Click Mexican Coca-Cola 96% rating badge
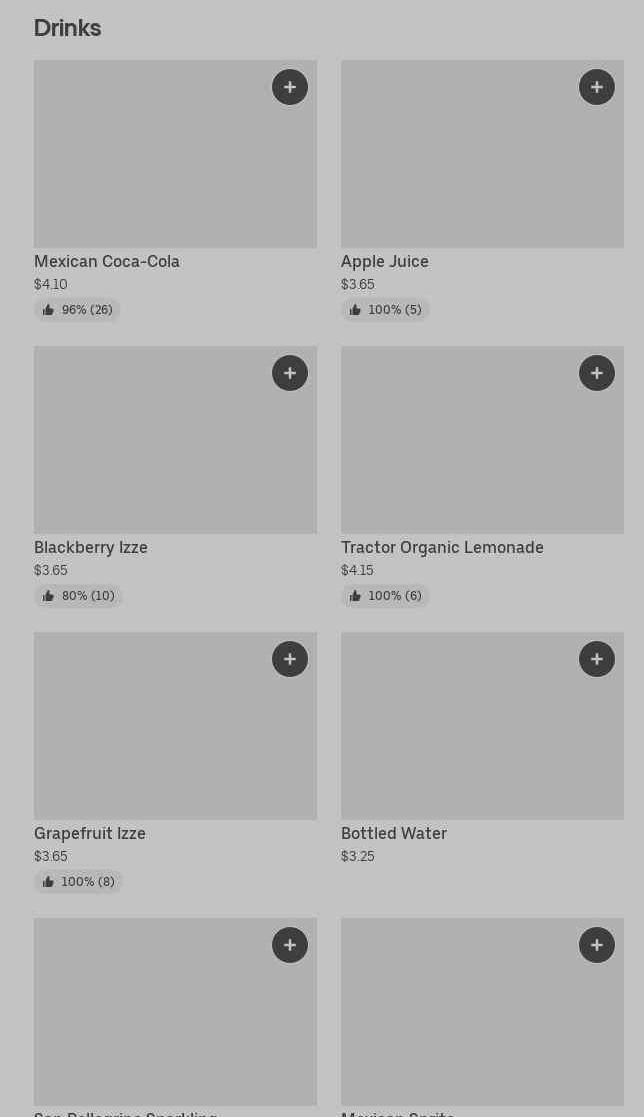The height and width of the screenshot is (1117, 644). [78, 310]
